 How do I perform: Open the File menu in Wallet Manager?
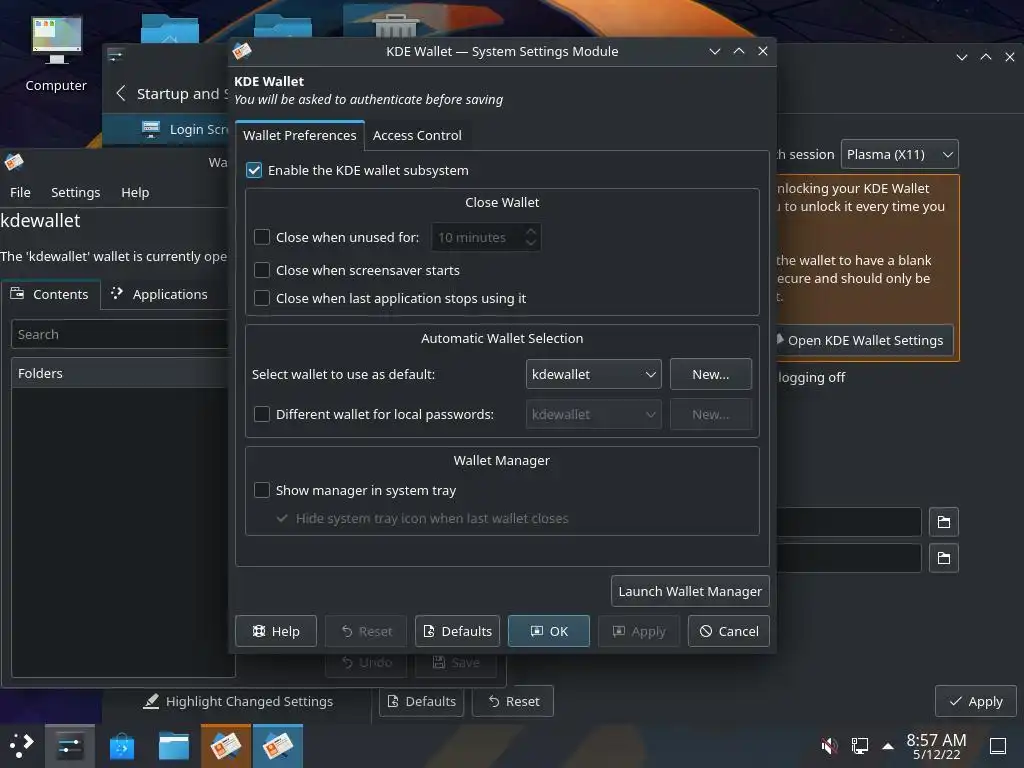coord(20,192)
